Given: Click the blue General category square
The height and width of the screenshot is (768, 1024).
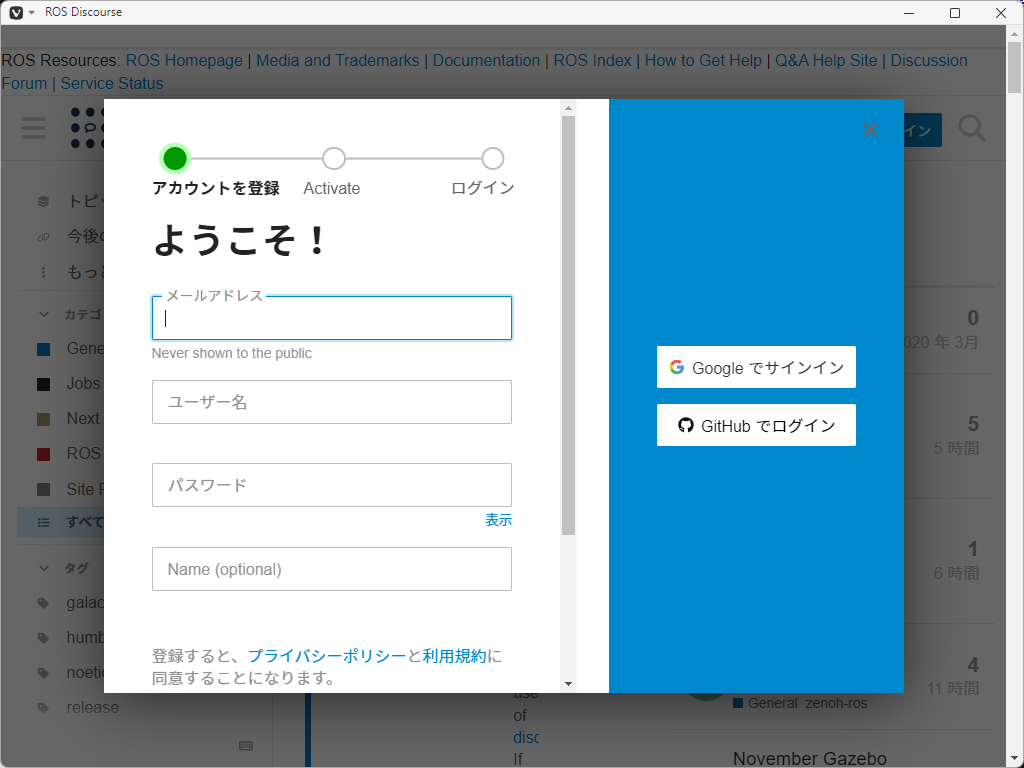Looking at the screenshot, I should 44,349.
